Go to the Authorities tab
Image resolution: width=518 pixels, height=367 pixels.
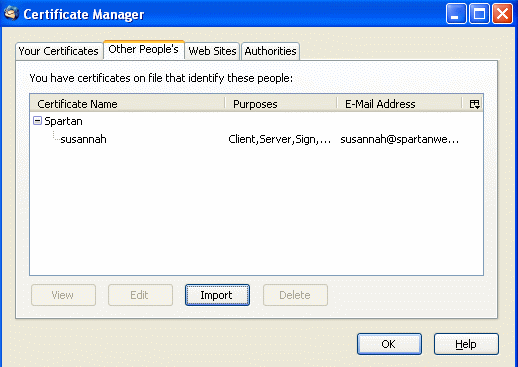270,51
